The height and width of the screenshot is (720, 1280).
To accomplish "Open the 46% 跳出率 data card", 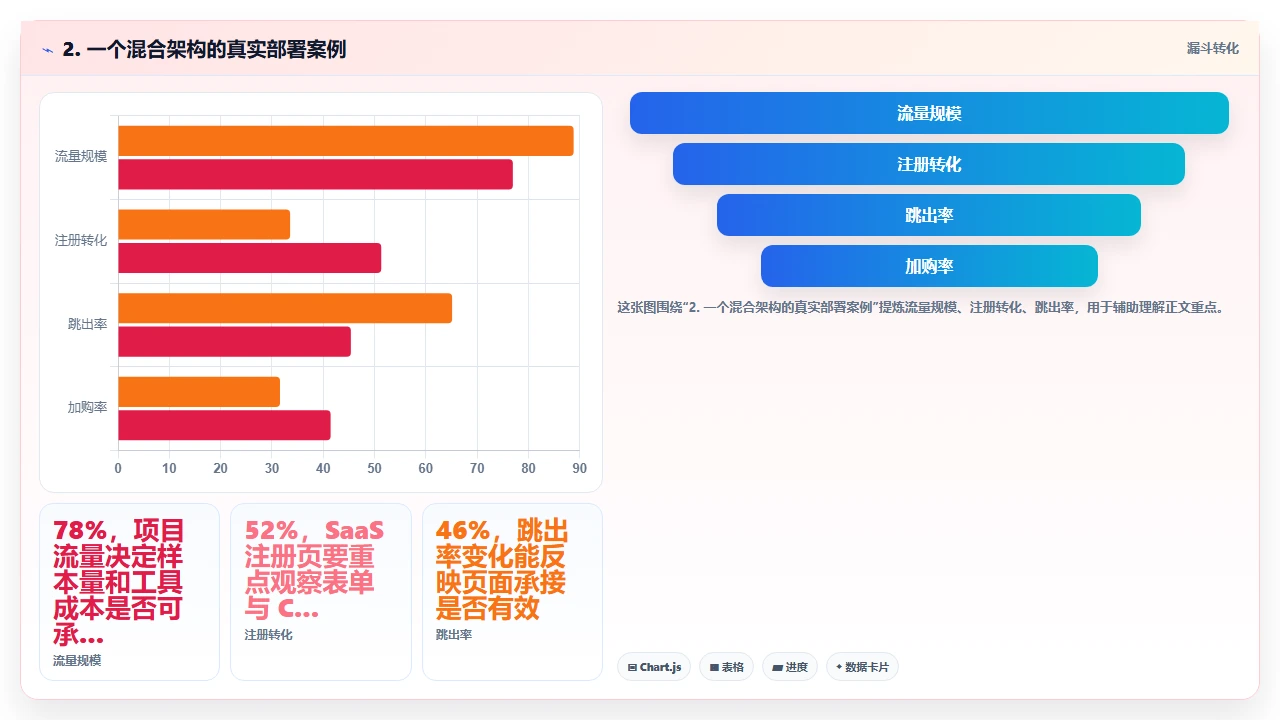I will click(512, 592).
